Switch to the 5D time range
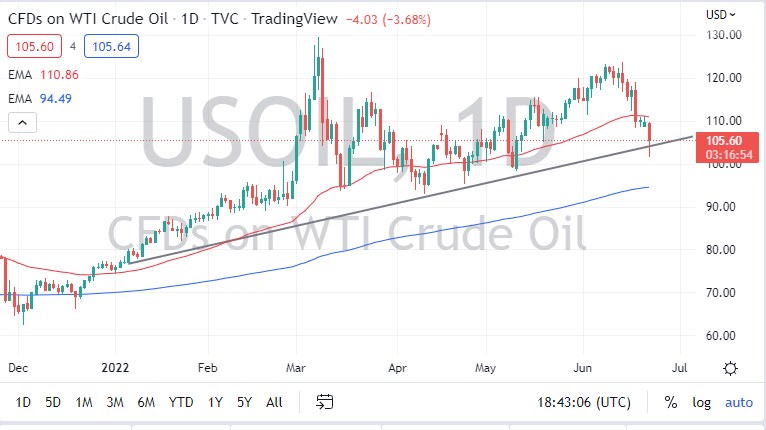Image resolution: width=766 pixels, height=430 pixels. pos(53,402)
